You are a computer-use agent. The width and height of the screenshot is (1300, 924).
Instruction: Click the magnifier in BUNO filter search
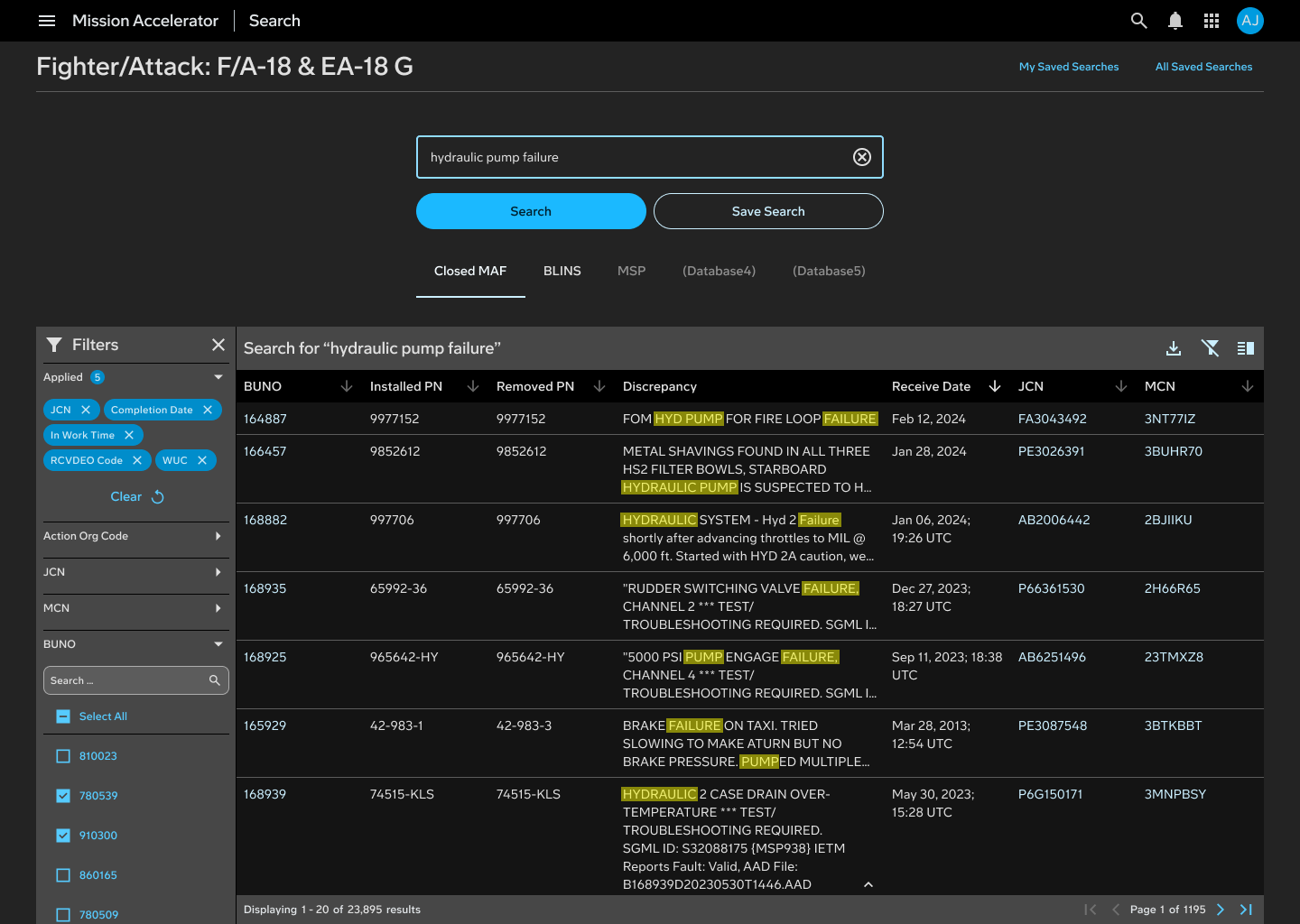pyautogui.click(x=215, y=680)
